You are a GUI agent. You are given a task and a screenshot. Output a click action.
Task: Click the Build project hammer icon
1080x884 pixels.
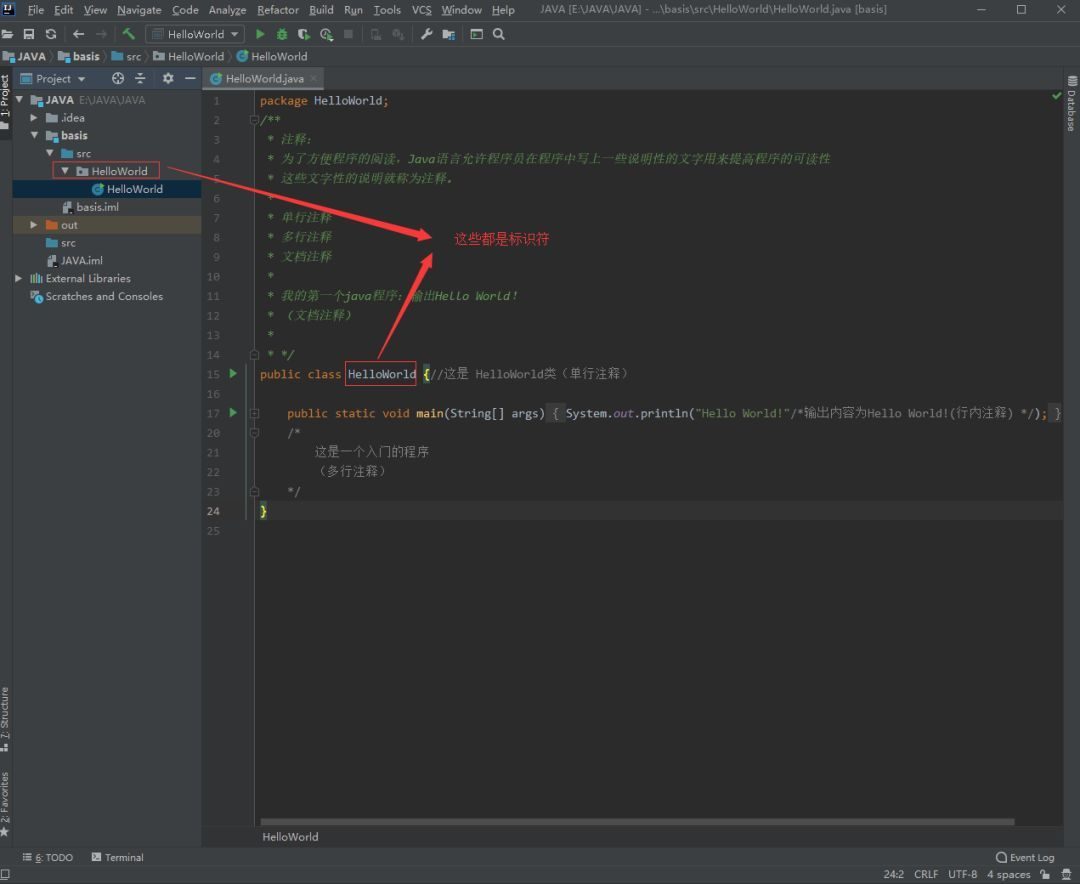[x=129, y=34]
